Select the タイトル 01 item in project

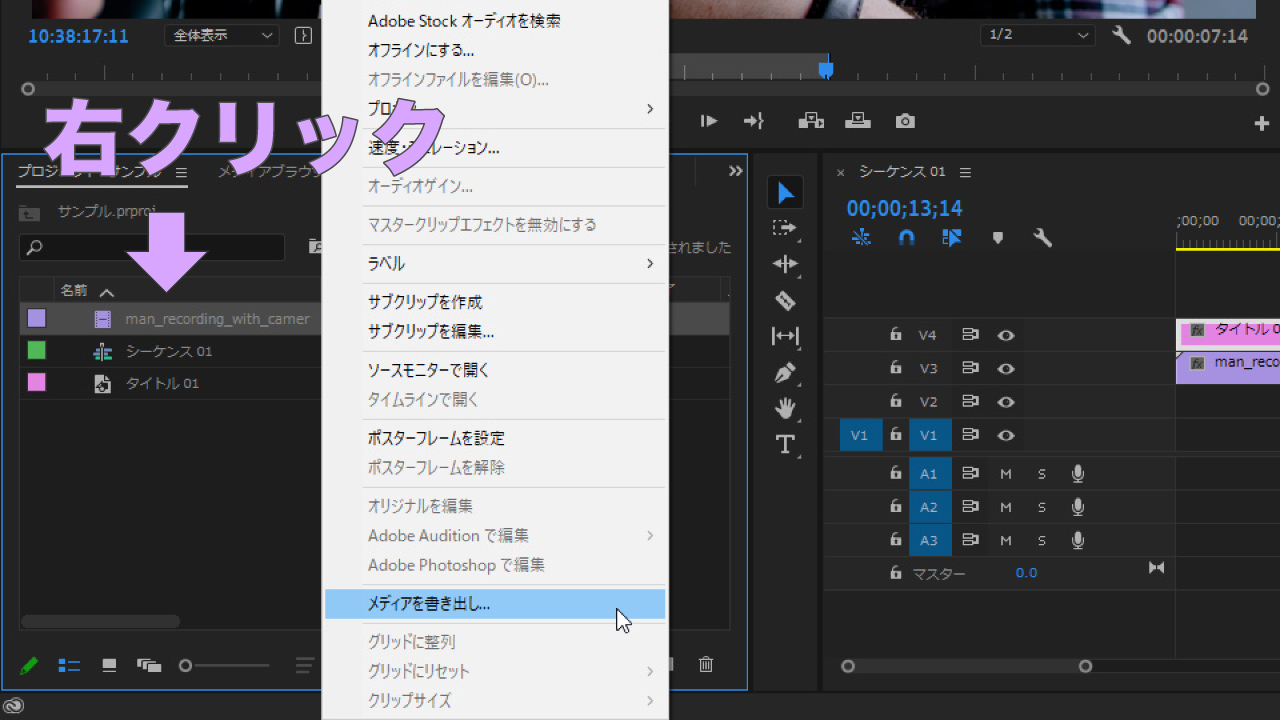[162, 383]
